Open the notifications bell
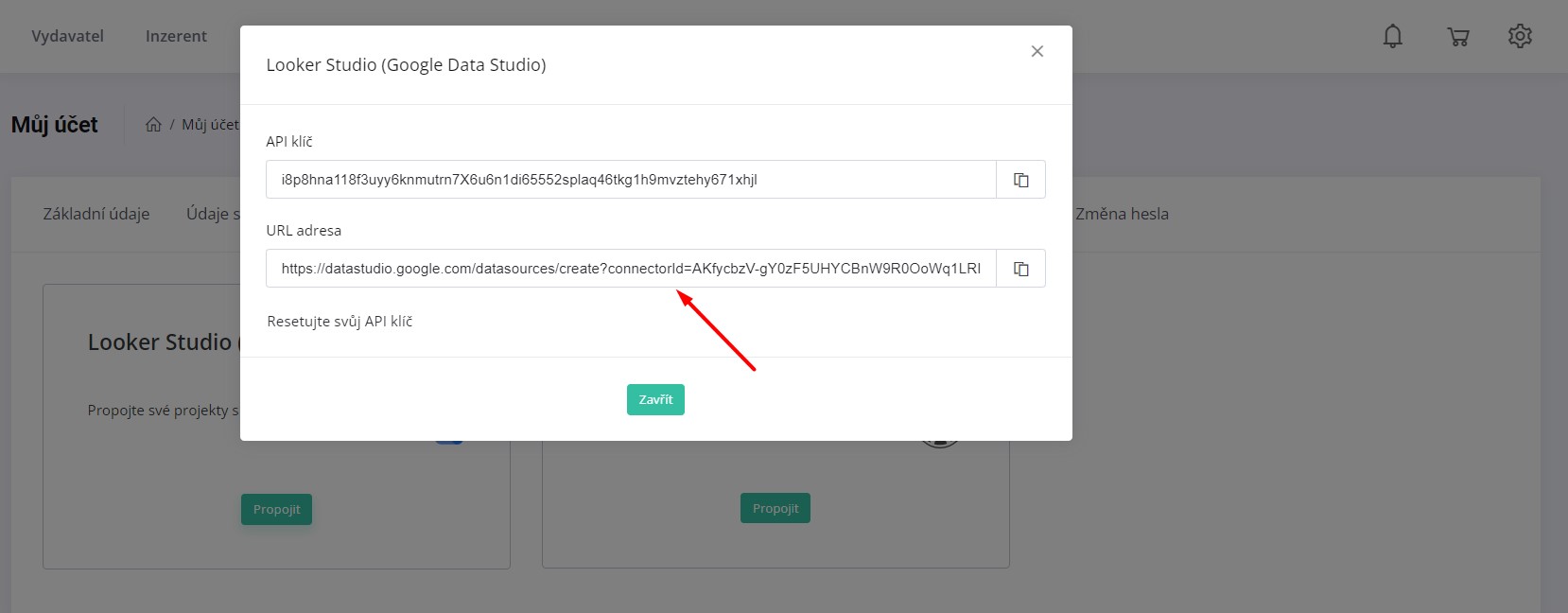The image size is (1568, 613). click(x=1392, y=36)
